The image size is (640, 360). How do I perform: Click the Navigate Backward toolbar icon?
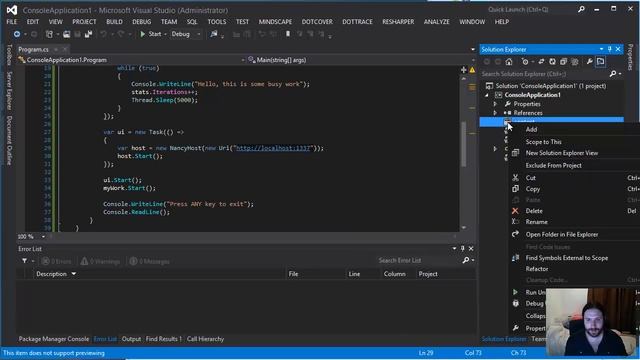pyautogui.click(x=17, y=34)
